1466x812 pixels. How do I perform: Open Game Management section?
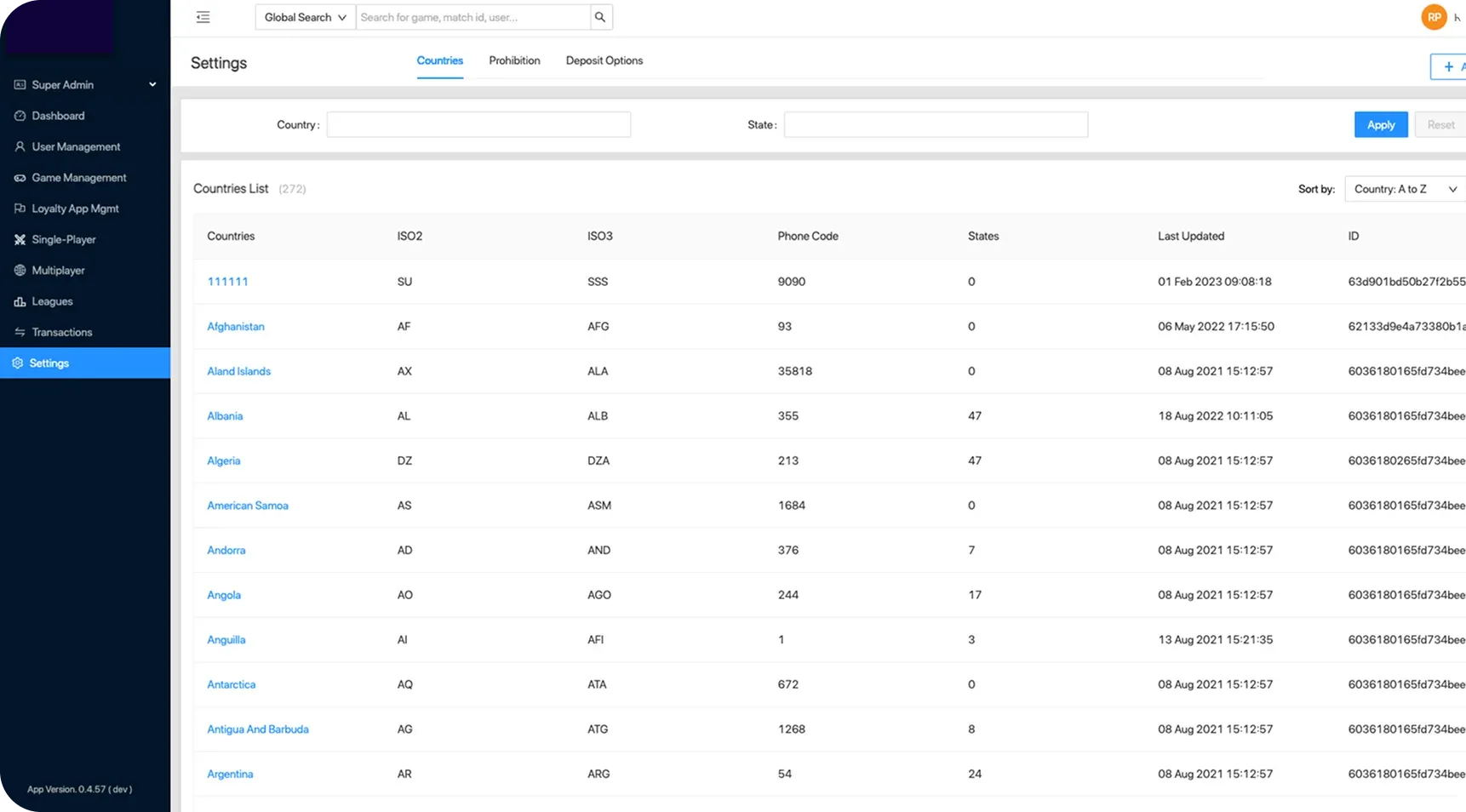(78, 178)
